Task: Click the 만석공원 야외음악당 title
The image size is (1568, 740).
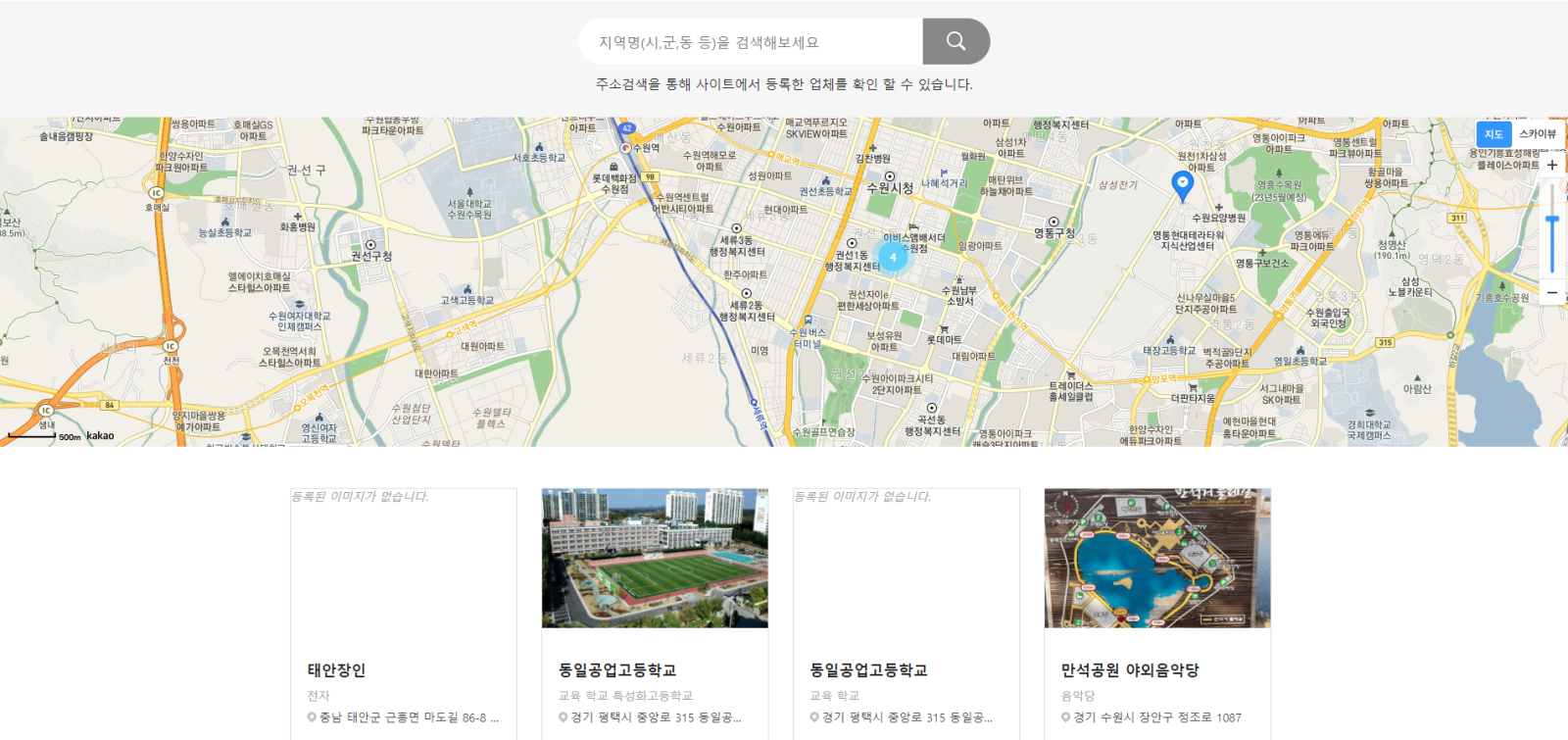Action: pos(1129,670)
